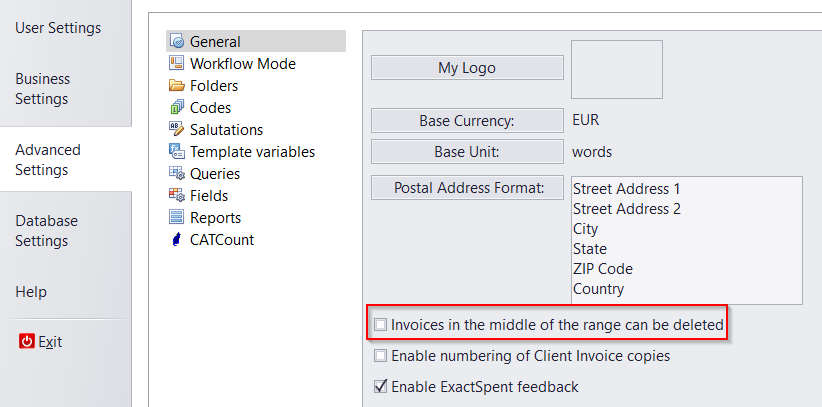
Task: Open the Codes settings icon
Action: pyautogui.click(x=177, y=107)
